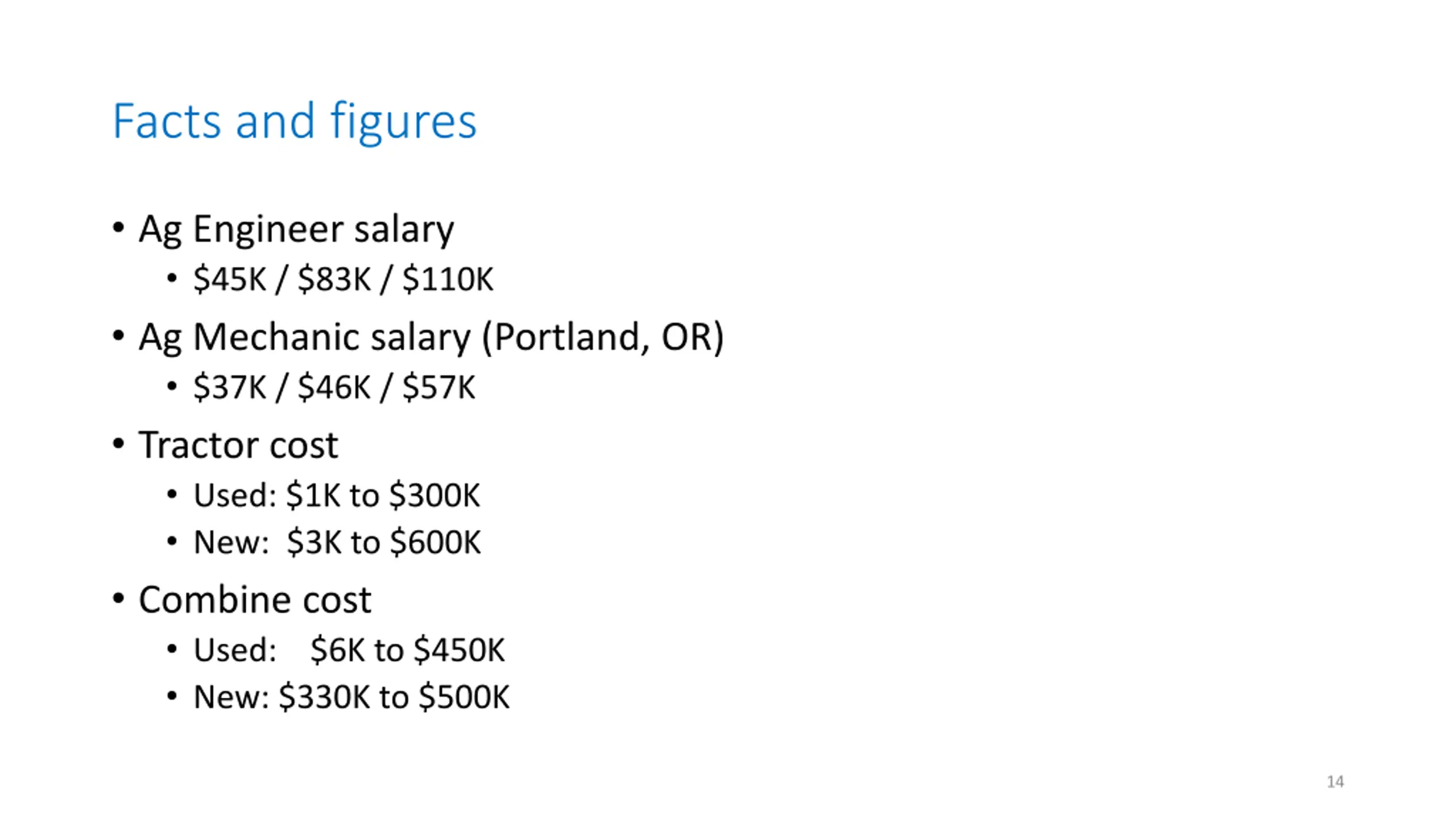Click New: $3K to $600K text
The height and width of the screenshot is (819, 1456).
[x=337, y=542]
